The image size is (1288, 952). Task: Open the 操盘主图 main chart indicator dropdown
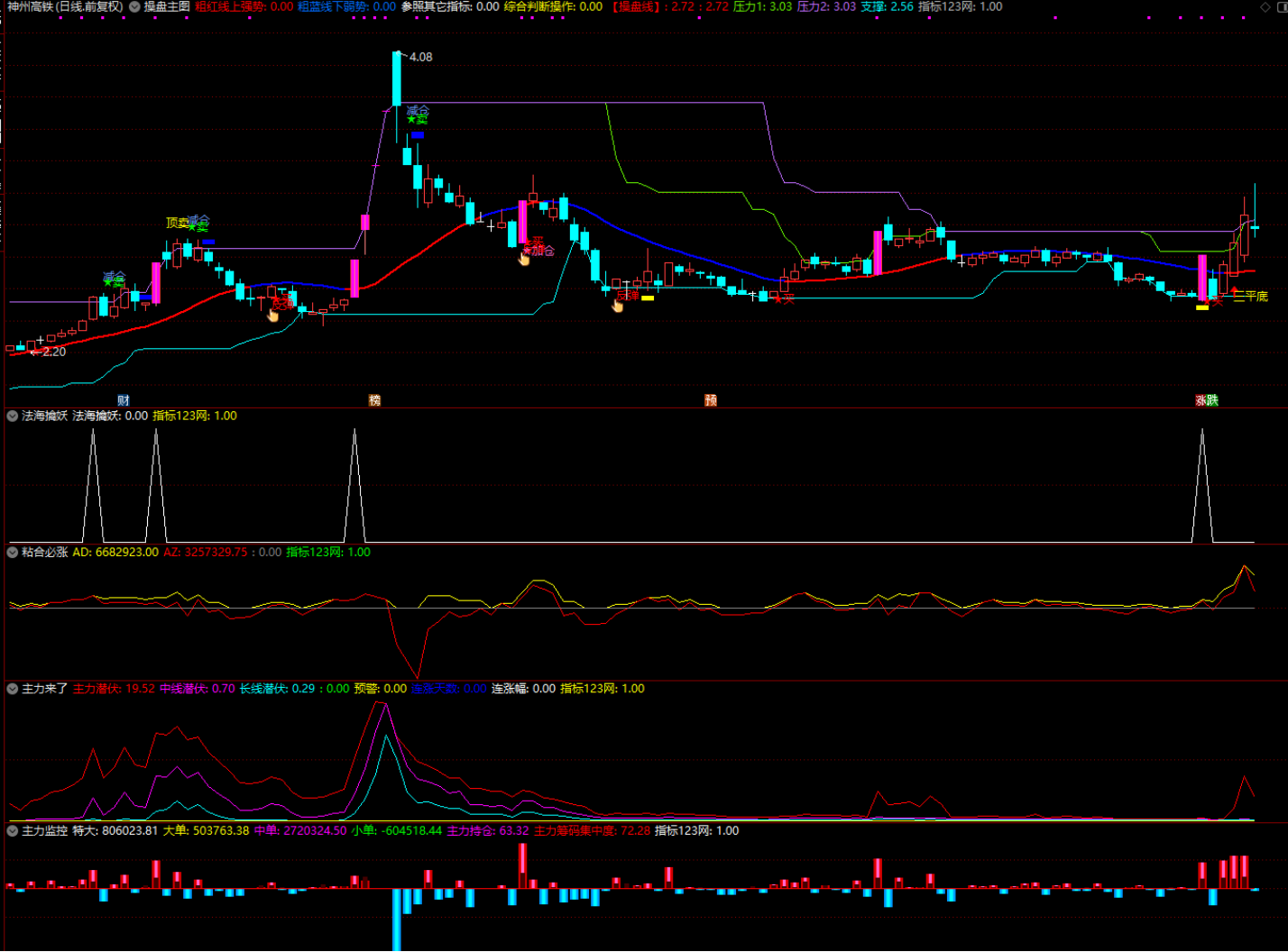pyautogui.click(x=134, y=7)
